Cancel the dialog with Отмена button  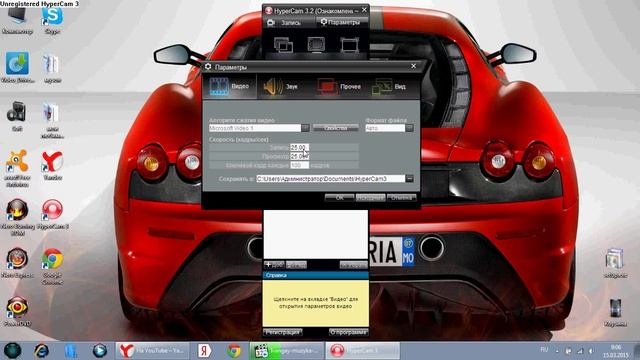click(x=401, y=198)
